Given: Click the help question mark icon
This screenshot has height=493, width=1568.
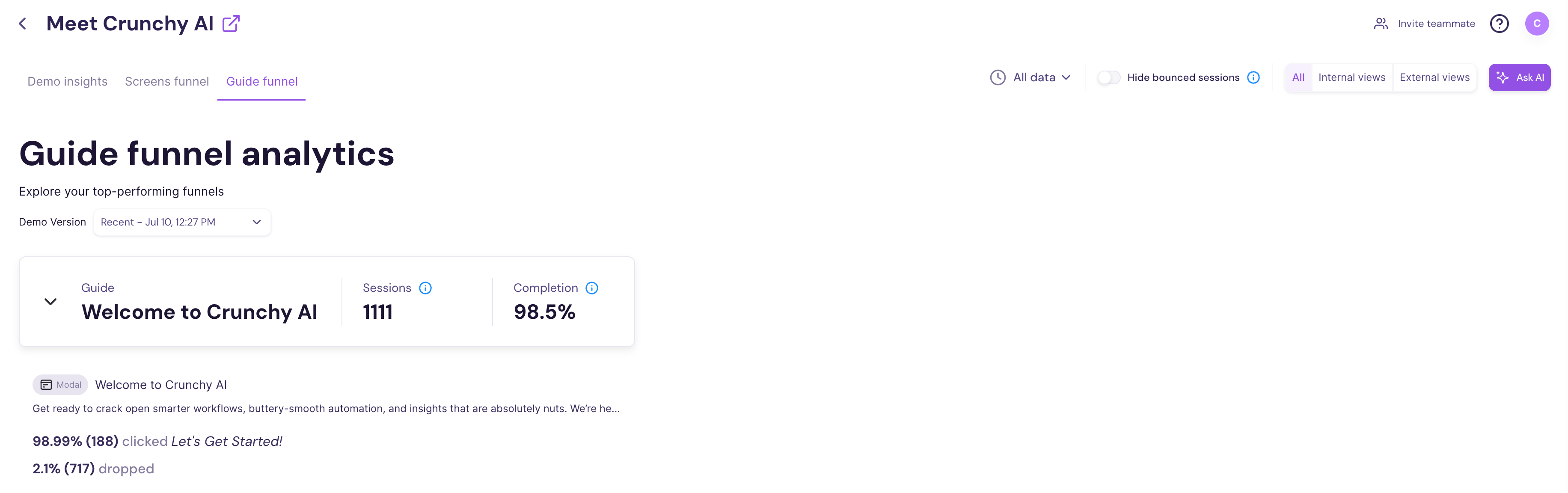Looking at the screenshot, I should pos(1499,23).
